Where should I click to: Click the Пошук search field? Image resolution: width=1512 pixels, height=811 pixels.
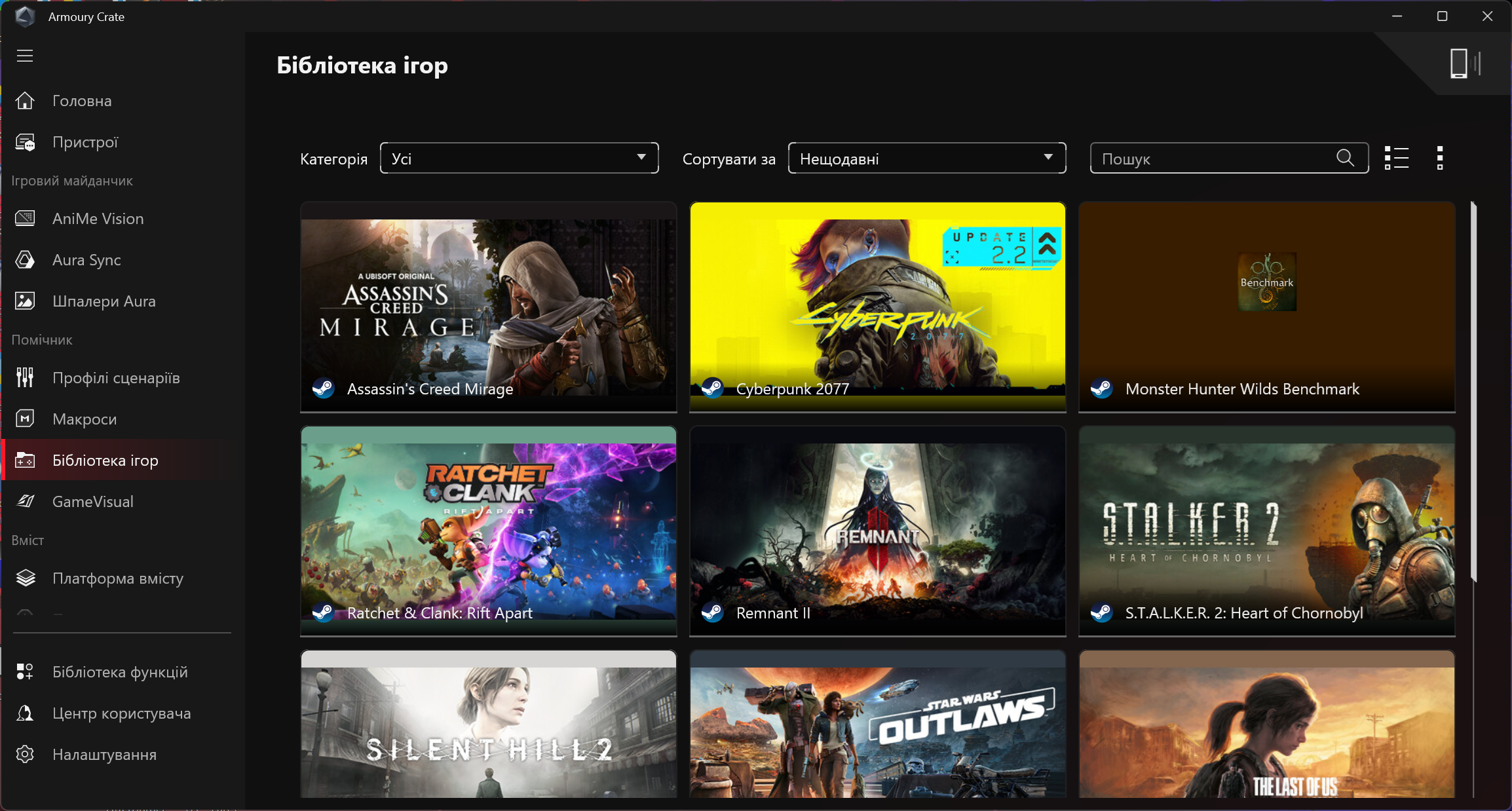pyautogui.click(x=1212, y=159)
